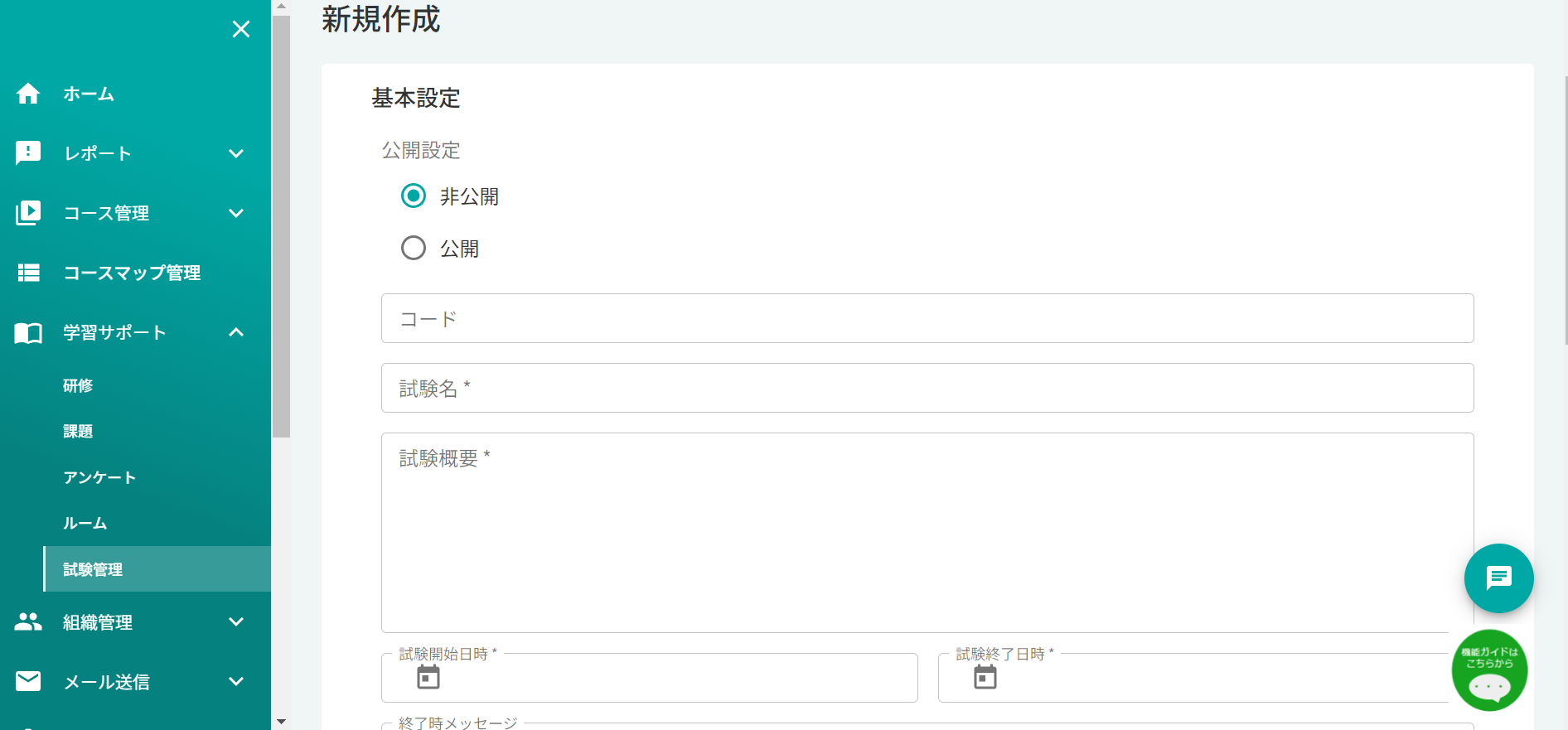Open the green 機能ガイド guide bubble
1568x730 pixels.
coord(1489,671)
